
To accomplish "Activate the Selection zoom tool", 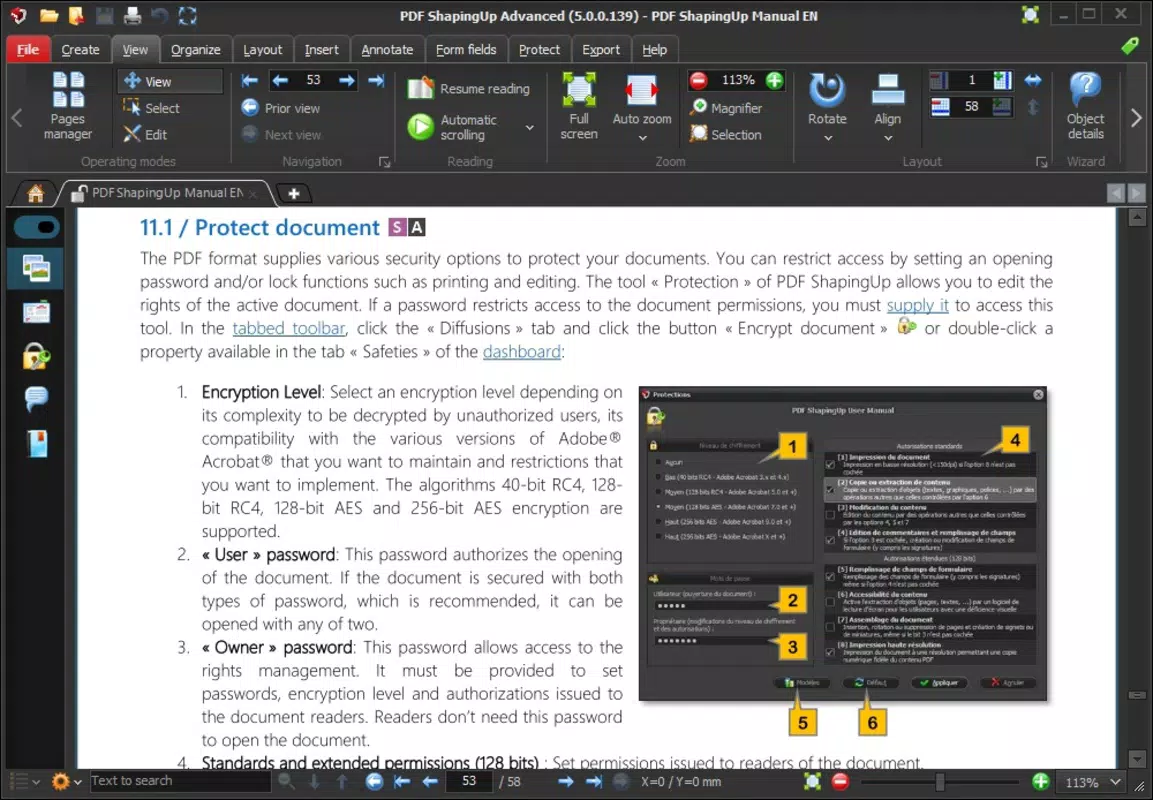I will coord(726,135).
